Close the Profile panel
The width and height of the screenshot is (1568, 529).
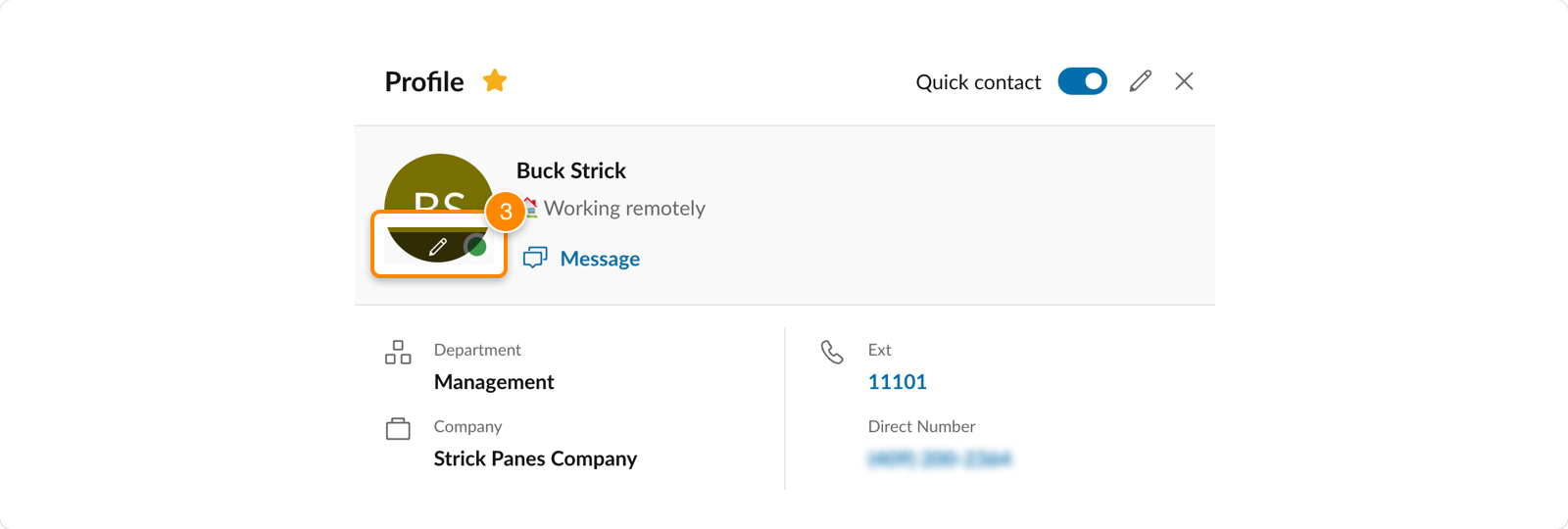click(x=1184, y=81)
